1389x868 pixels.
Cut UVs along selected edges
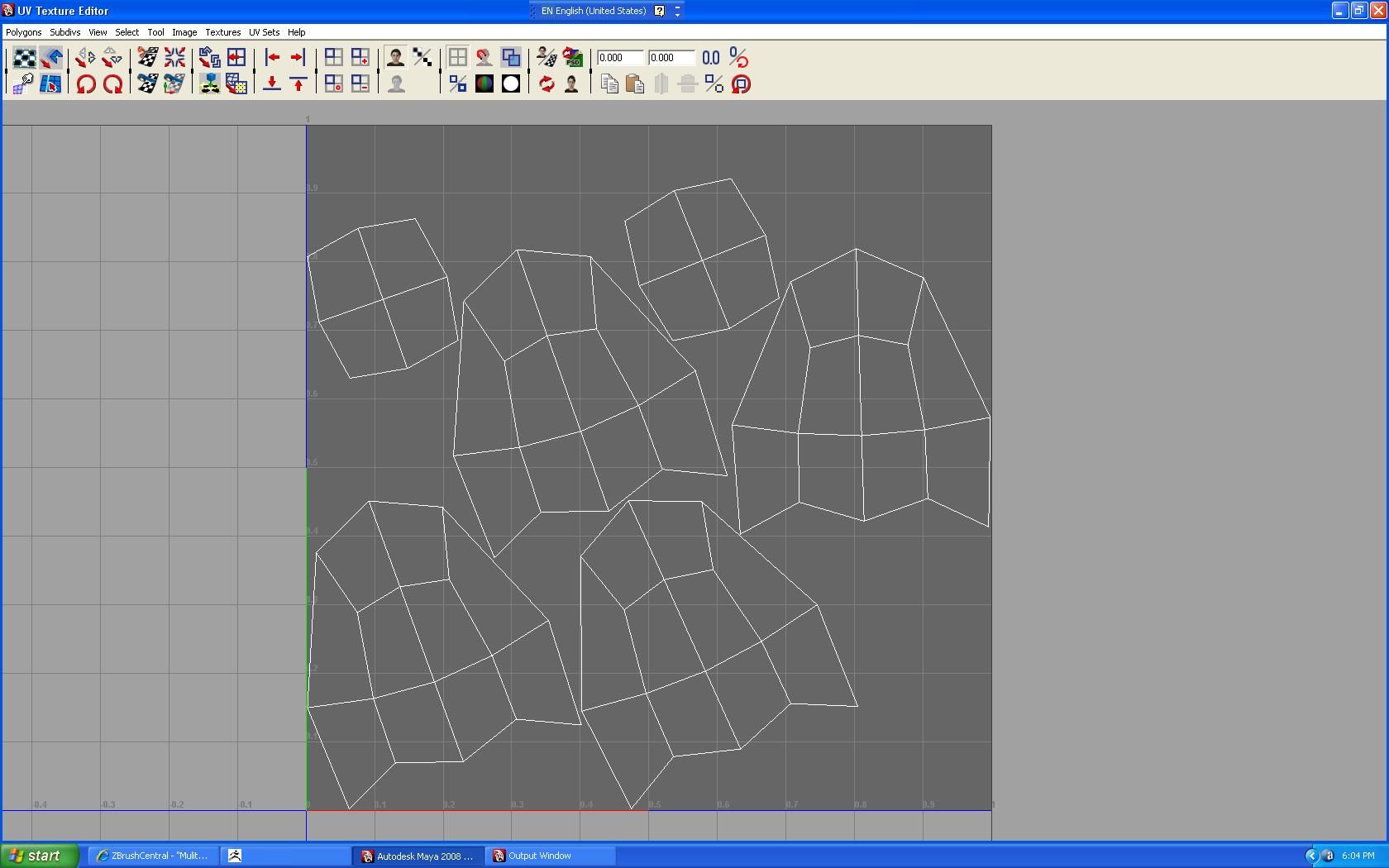147,57
